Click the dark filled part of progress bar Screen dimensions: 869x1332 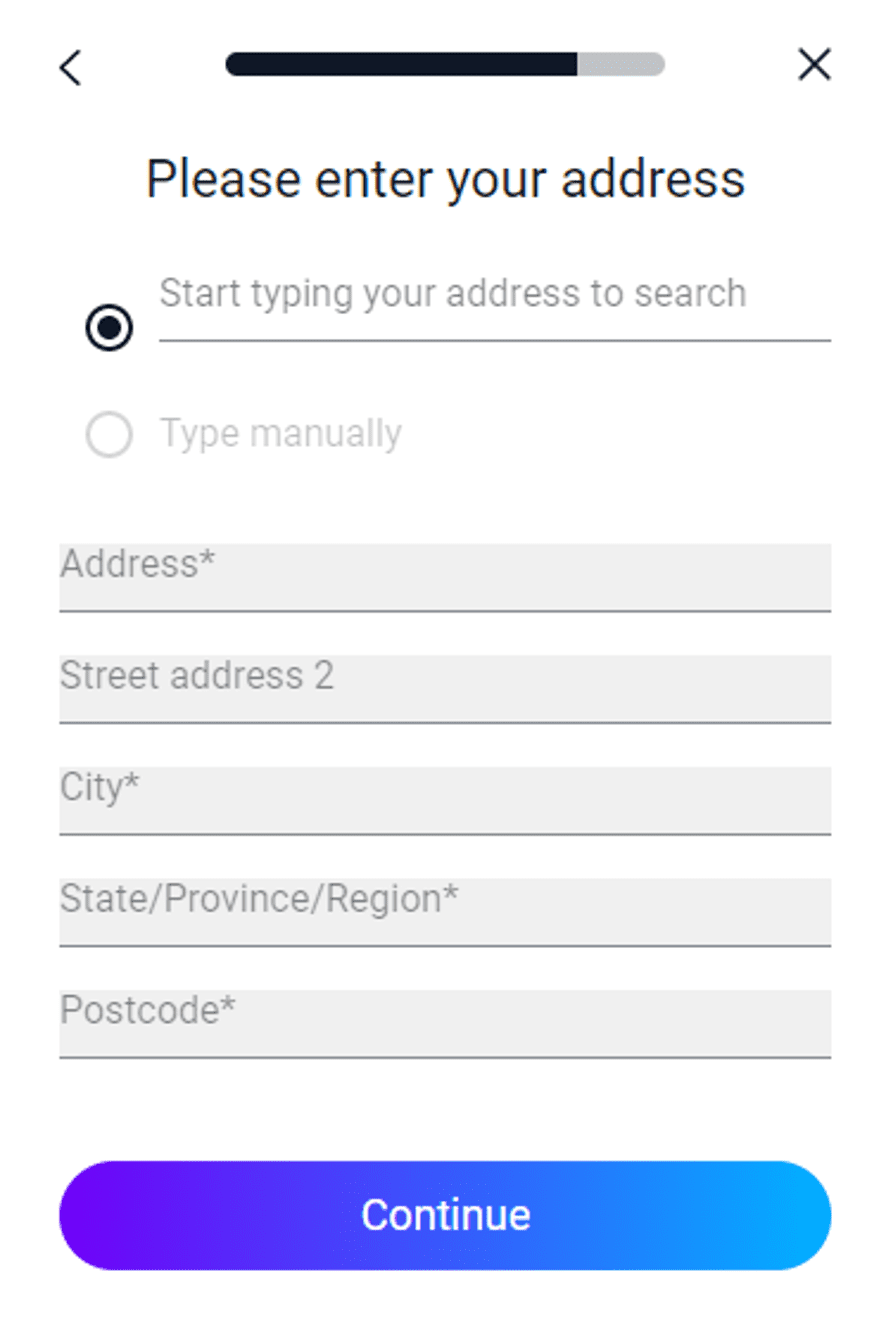pos(400,65)
